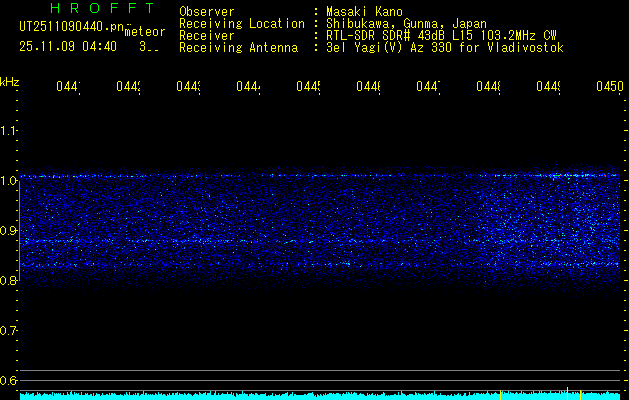Image resolution: width=629 pixels, height=400 pixels.
Task: Click the 1.1 kHz axis tick label
Action: point(9,131)
